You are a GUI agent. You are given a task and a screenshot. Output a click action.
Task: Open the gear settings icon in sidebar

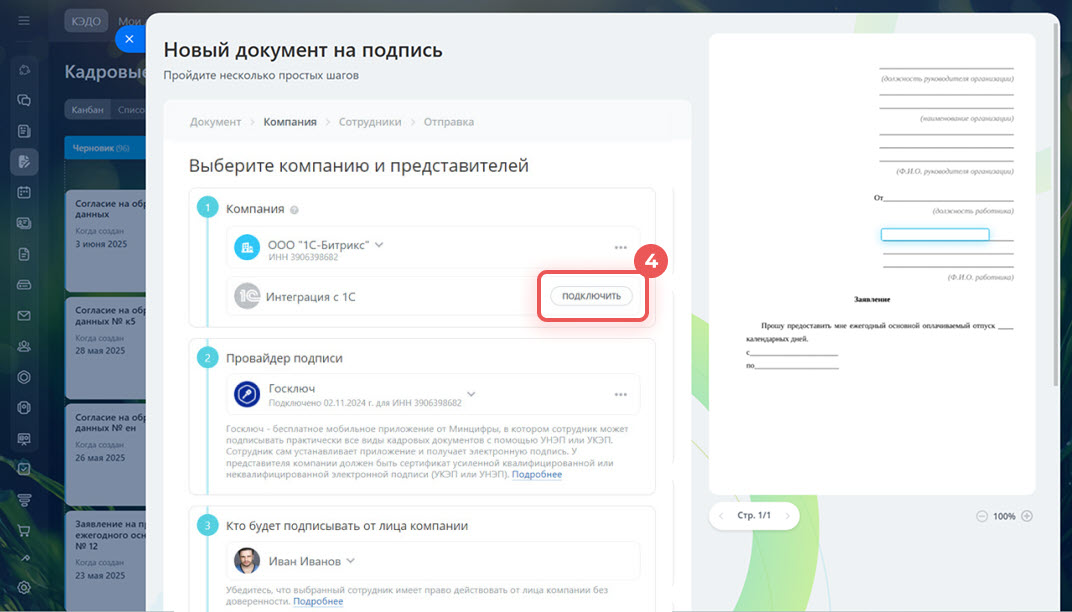click(x=24, y=587)
